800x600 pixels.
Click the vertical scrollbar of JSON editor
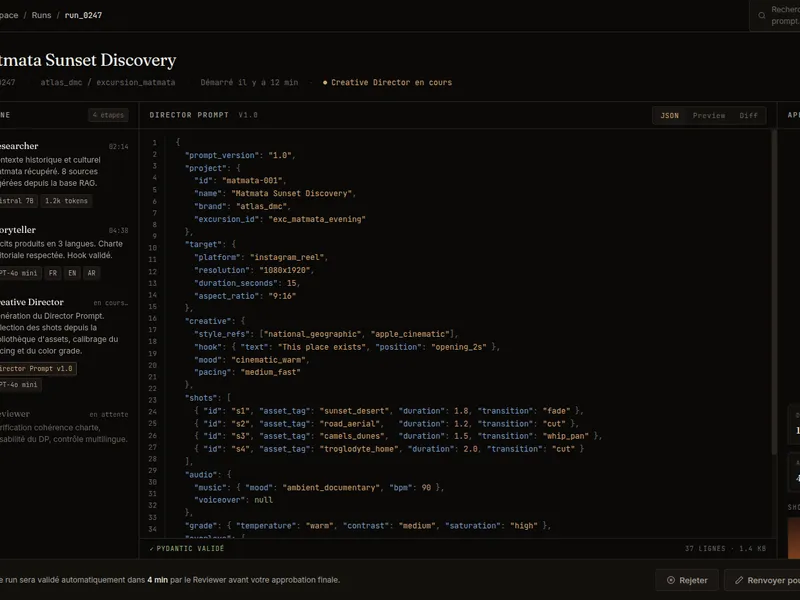click(773, 291)
